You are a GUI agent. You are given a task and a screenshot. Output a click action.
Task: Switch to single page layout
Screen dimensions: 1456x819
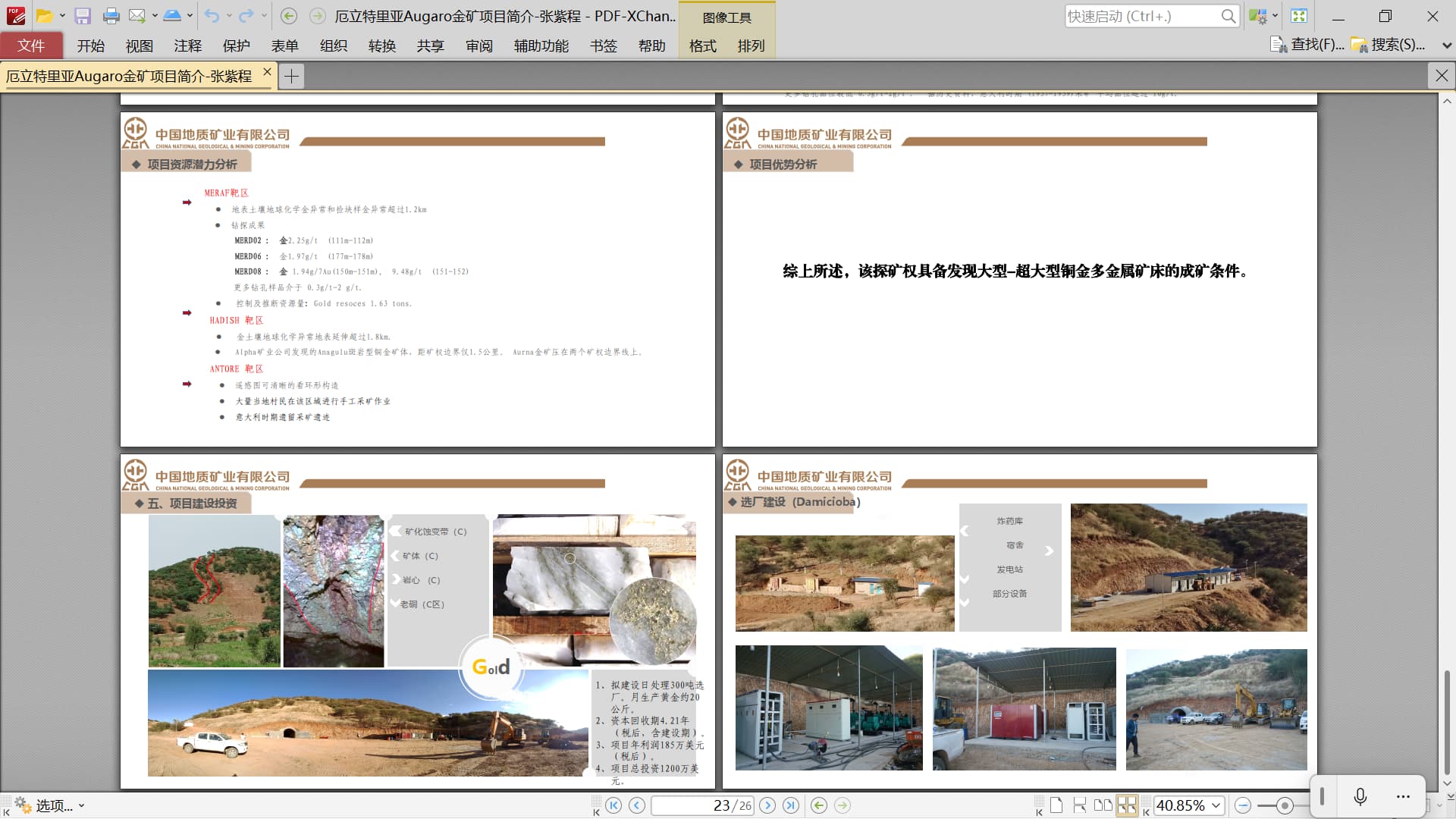tap(1056, 805)
